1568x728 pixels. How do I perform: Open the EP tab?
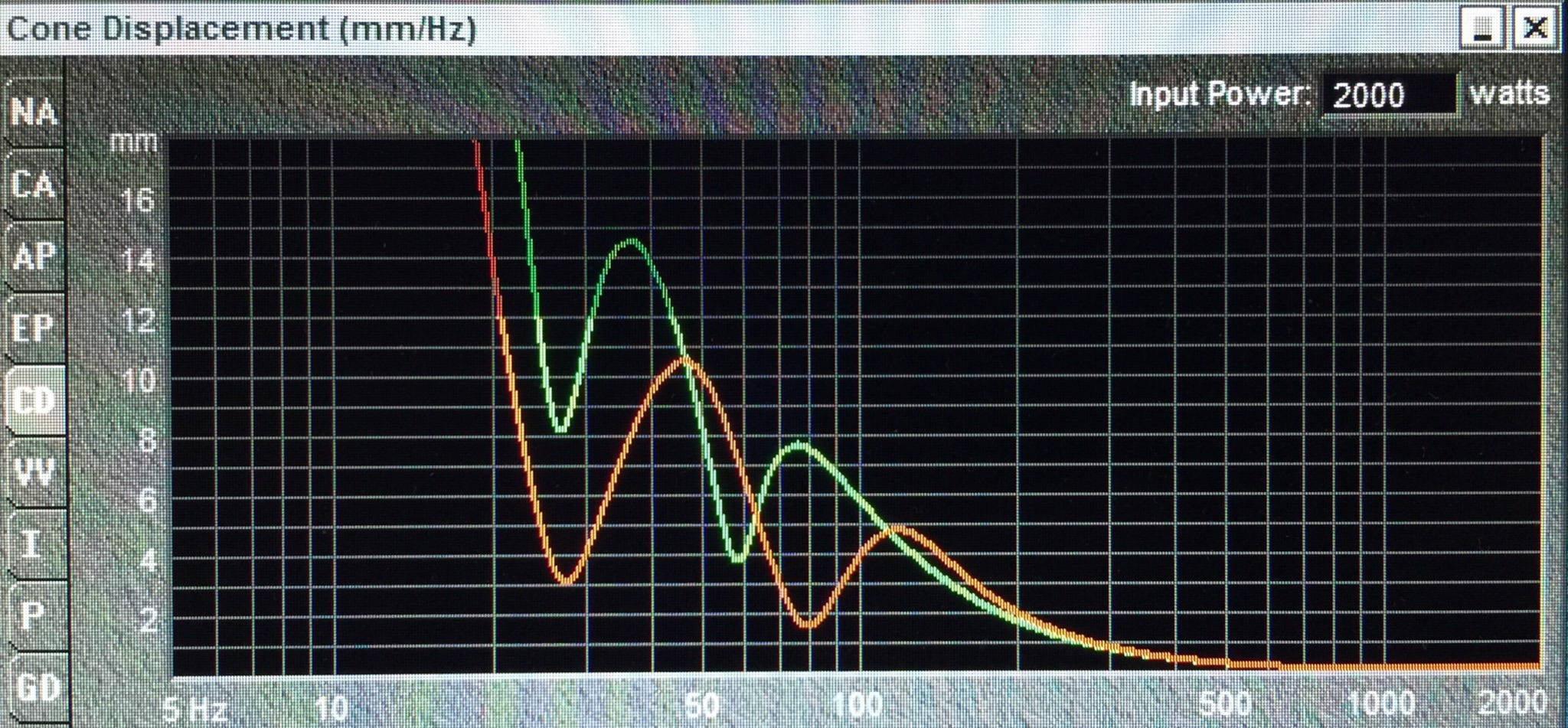[x=34, y=328]
